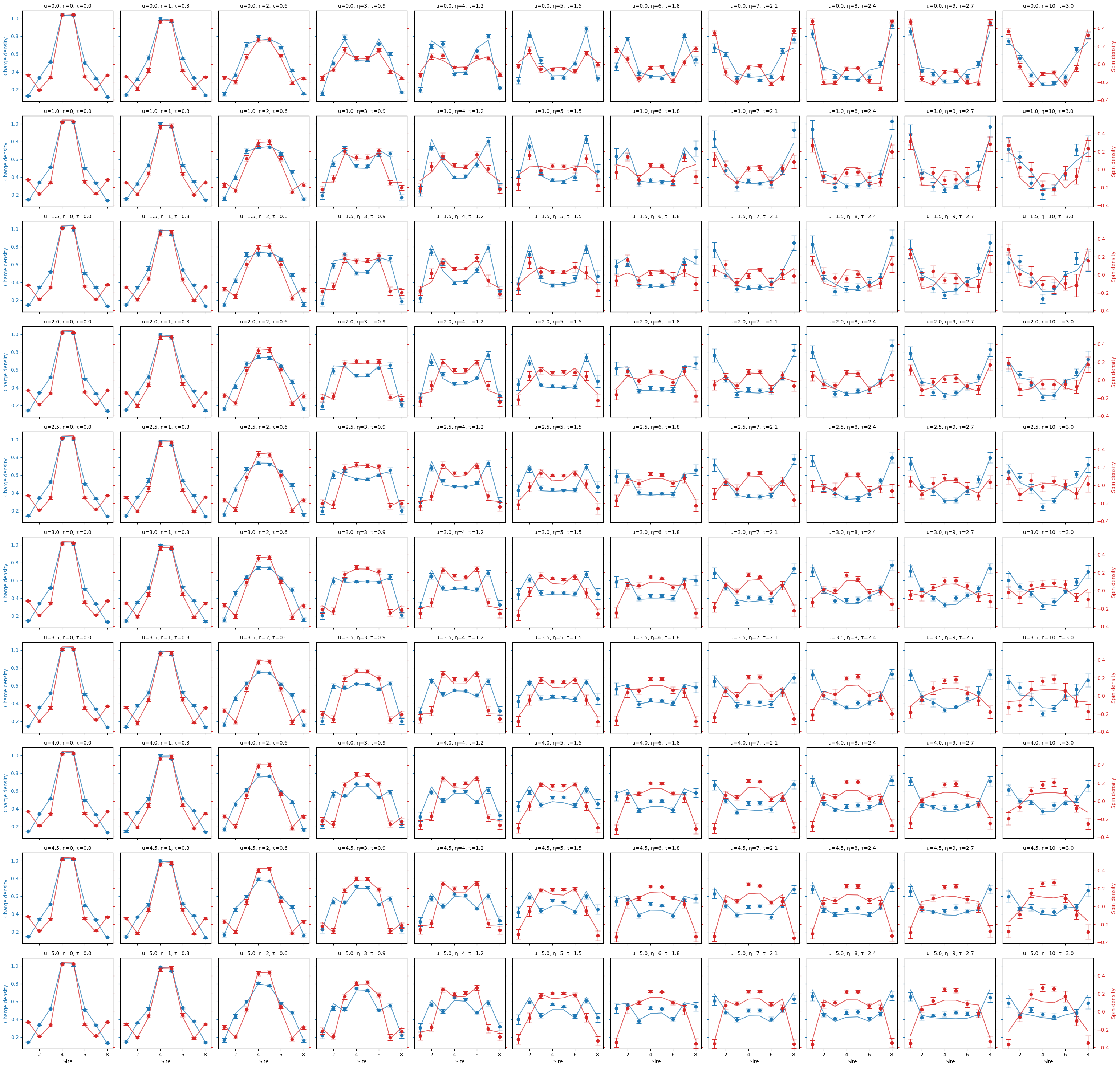Viewport: 1120px width, 1068px height.
Task: Click the Spin density label in the u=5.0 row
Action: [1113, 1003]
